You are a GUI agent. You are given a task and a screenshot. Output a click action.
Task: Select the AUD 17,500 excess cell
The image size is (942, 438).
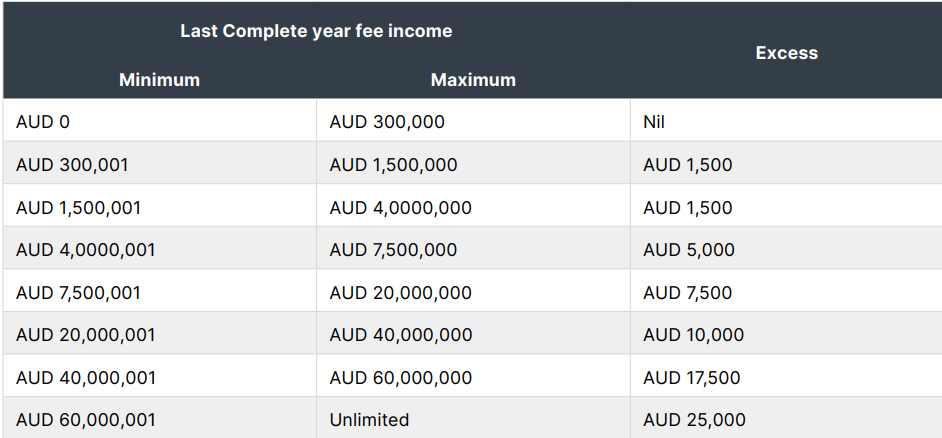pyautogui.click(x=691, y=378)
